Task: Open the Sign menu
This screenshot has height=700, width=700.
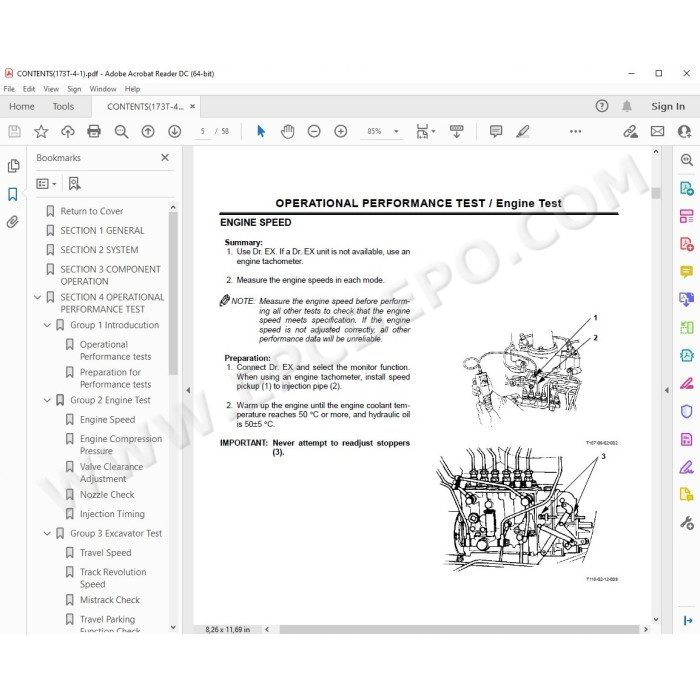Action: pos(74,89)
